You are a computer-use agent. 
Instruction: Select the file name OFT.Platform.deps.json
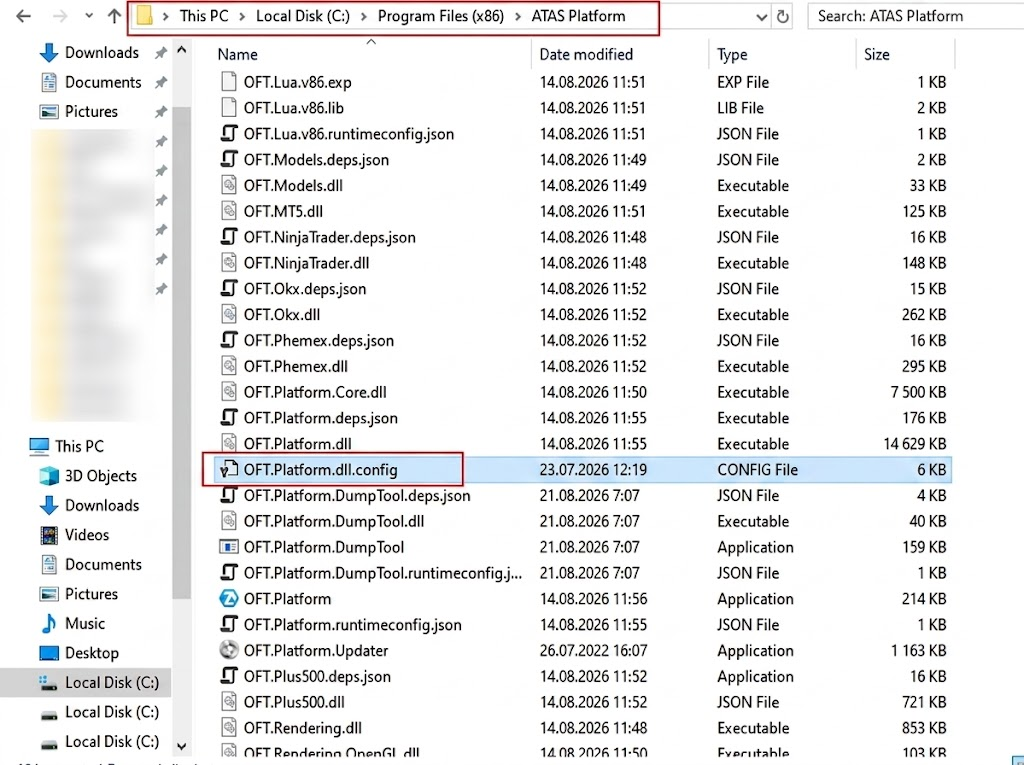pos(321,418)
